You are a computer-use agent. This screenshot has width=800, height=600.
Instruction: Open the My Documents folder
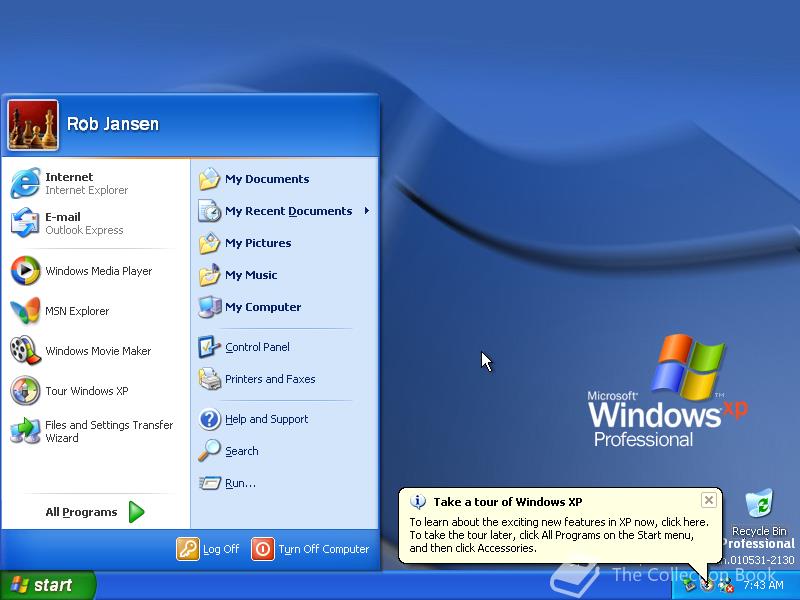click(x=285, y=179)
